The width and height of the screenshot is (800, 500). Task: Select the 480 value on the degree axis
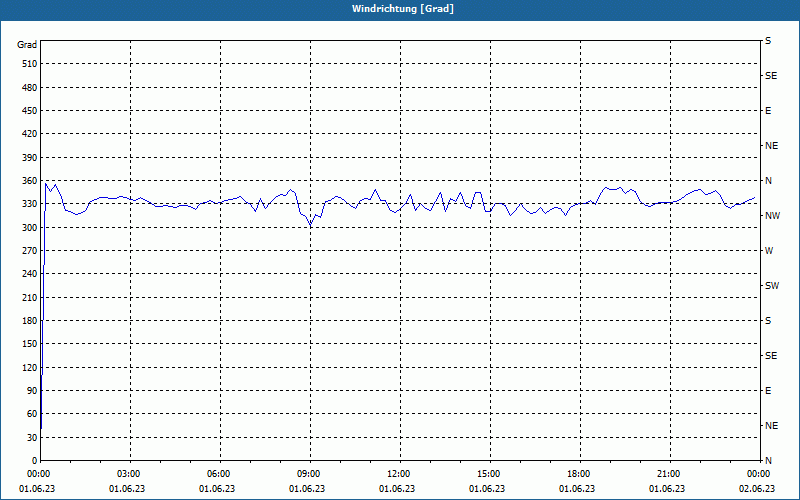pos(30,87)
